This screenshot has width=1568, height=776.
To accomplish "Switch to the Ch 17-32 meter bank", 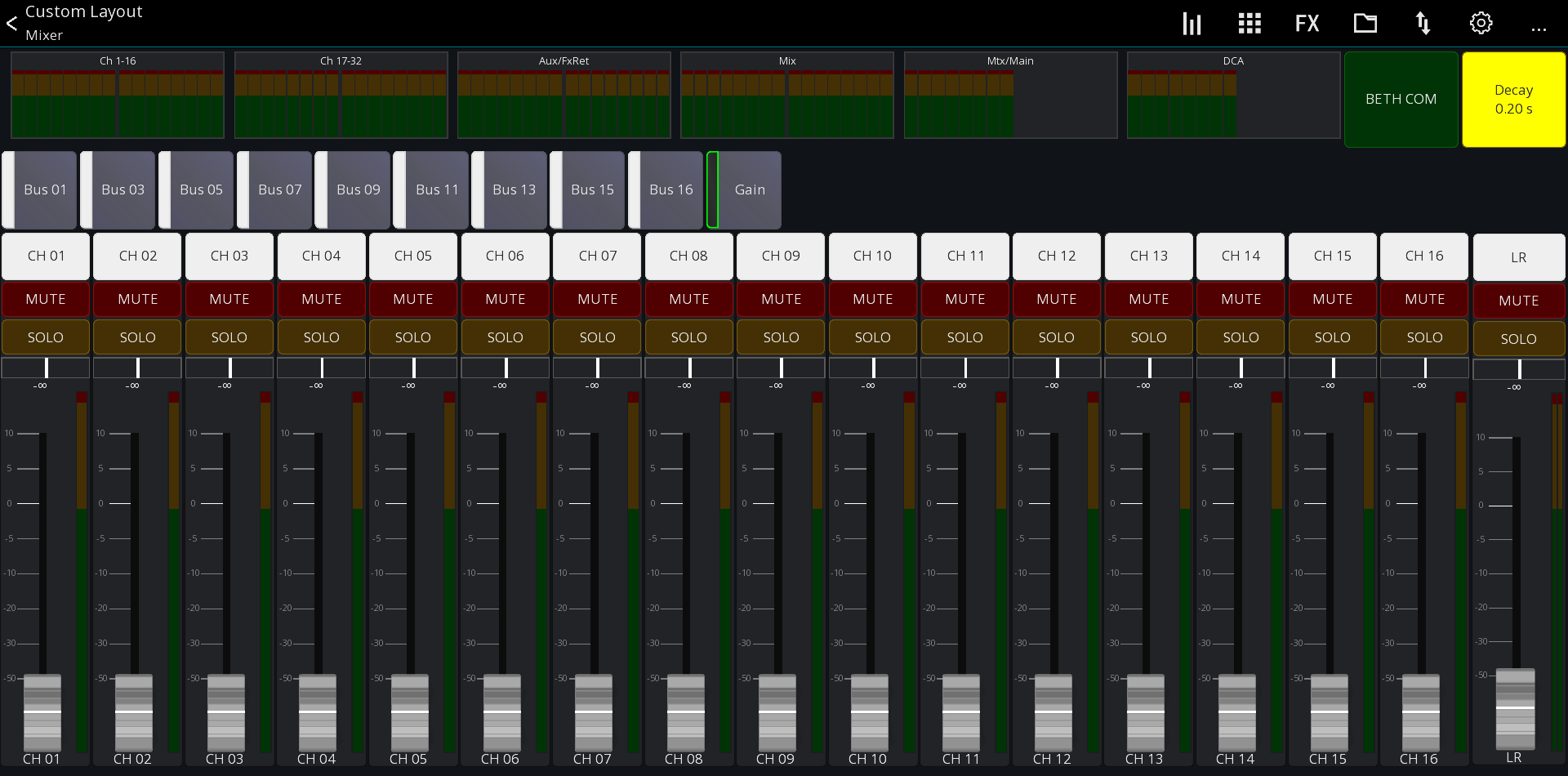I will click(341, 95).
